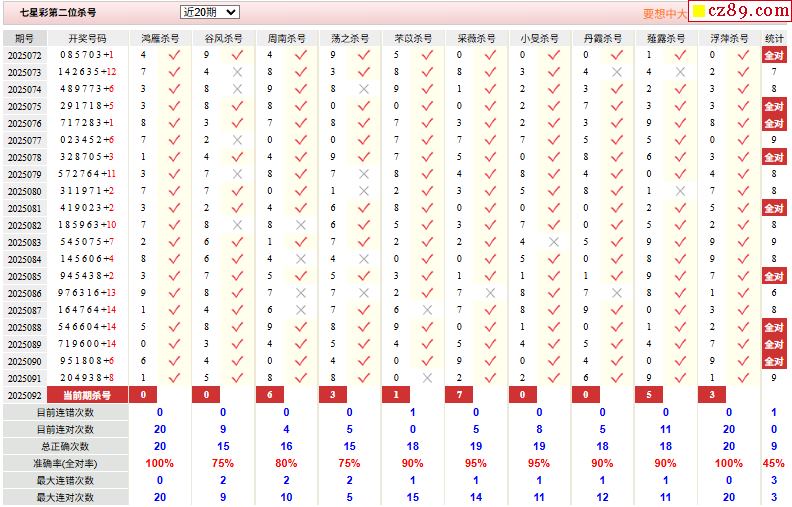The image size is (792, 507).
Task: Click the red check for 浮萍 in row 2025091
Action: point(744,378)
